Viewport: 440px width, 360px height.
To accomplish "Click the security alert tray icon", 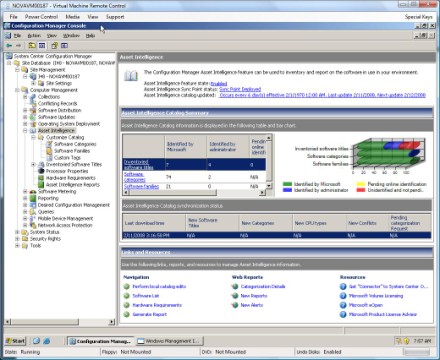I will click(406, 341).
